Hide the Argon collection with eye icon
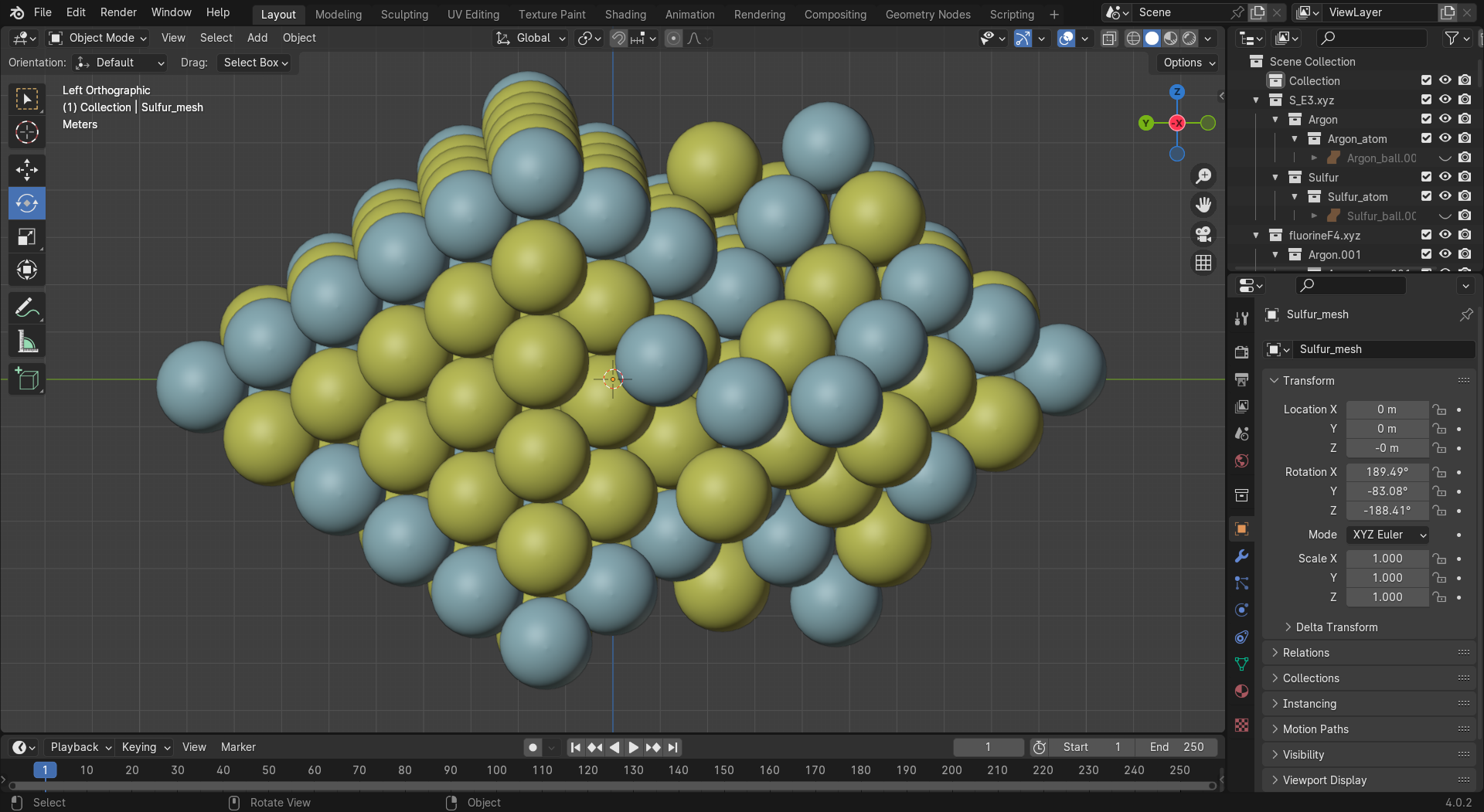The height and width of the screenshot is (812, 1484). (1445, 119)
